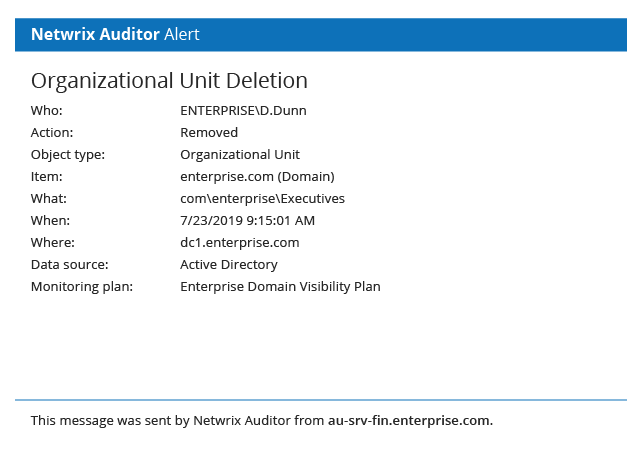The width and height of the screenshot is (640, 450).
Task: Click the Data source: field label
Action: [70, 264]
